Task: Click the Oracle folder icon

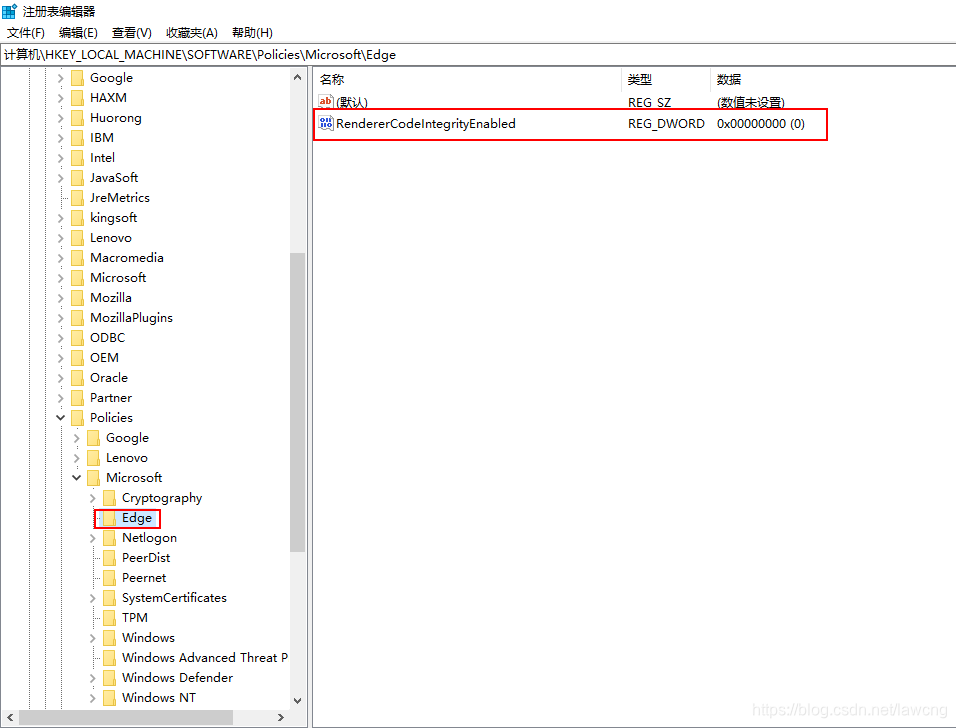Action: click(x=77, y=378)
